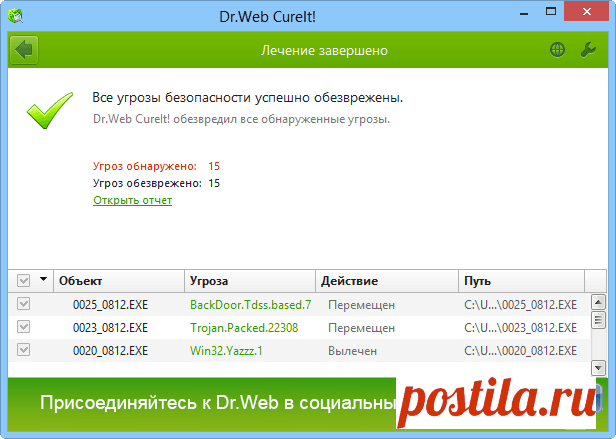
Task: Toggle checkbox for 0020_0812.EXE row
Action: click(x=24, y=350)
